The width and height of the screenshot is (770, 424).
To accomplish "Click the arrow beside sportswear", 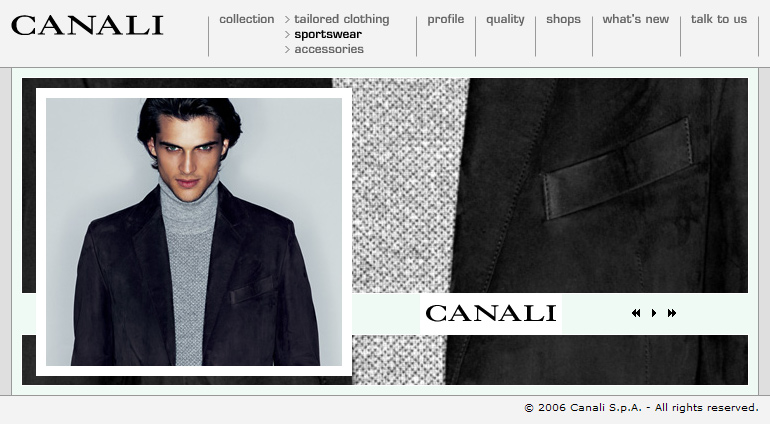I will 287,34.
